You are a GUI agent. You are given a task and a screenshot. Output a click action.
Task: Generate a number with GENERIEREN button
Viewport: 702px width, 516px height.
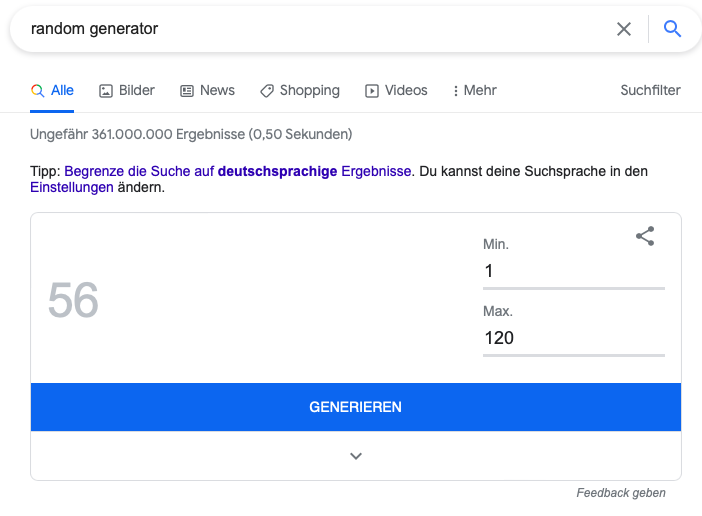coord(356,407)
